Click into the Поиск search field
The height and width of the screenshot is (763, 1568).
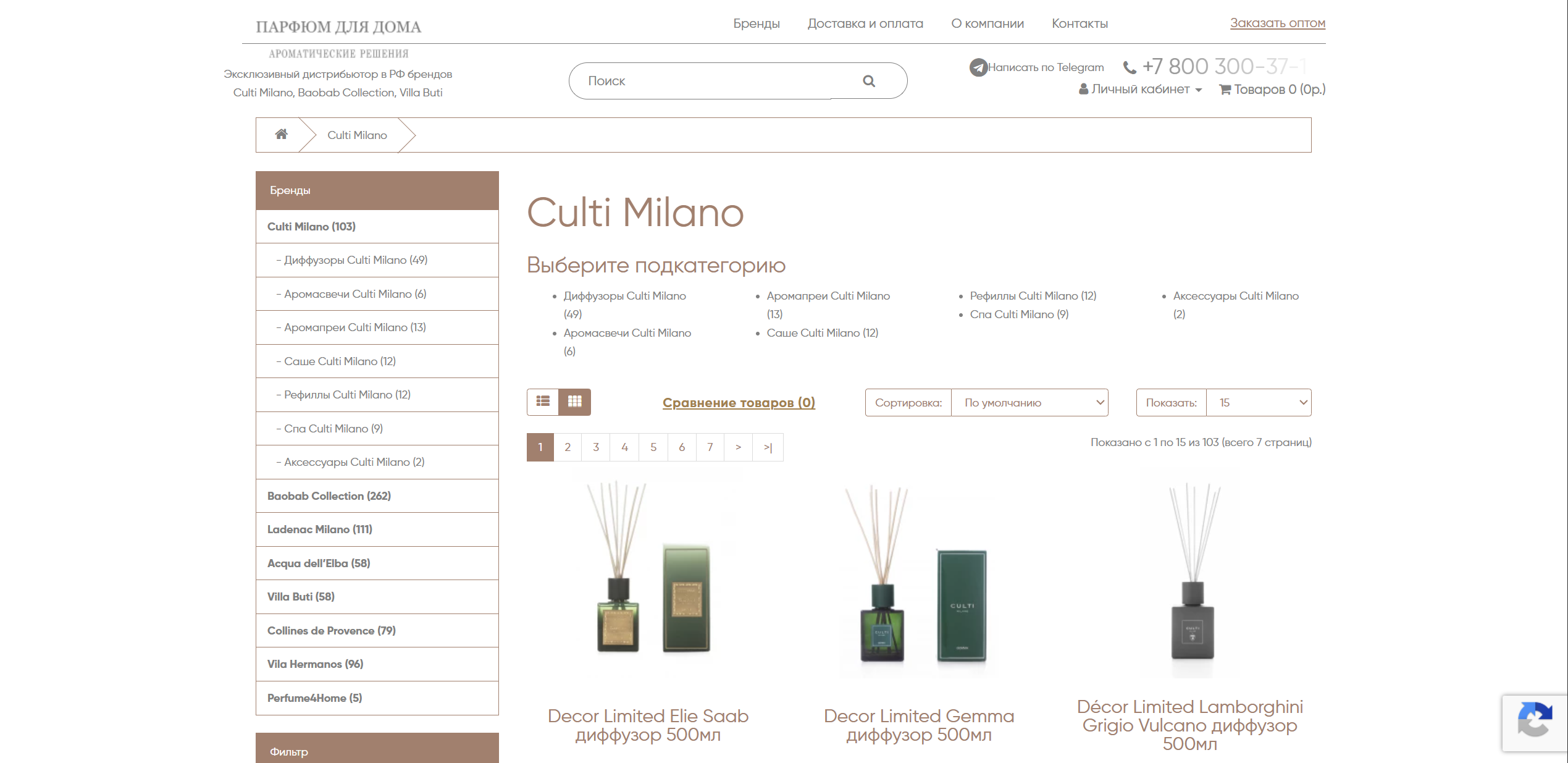tap(710, 81)
